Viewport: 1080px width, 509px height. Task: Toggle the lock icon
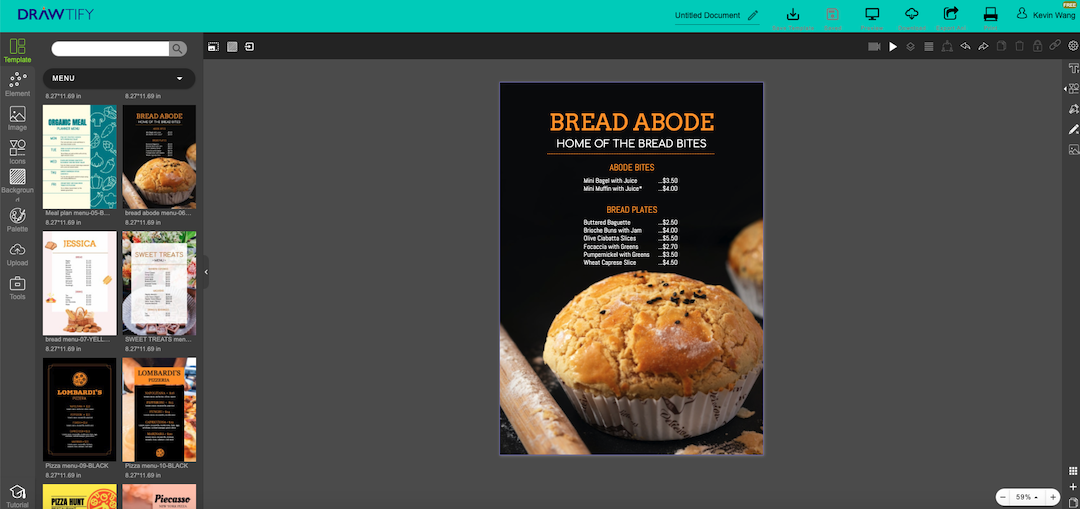(1037, 47)
